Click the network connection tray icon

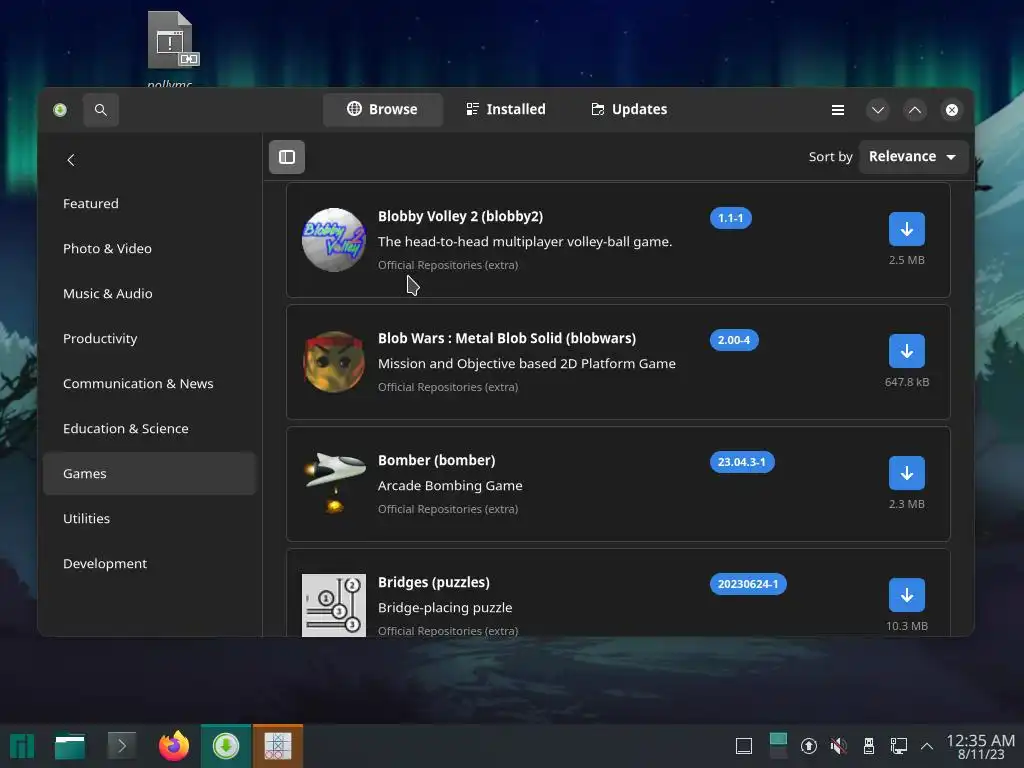pyautogui.click(x=899, y=746)
